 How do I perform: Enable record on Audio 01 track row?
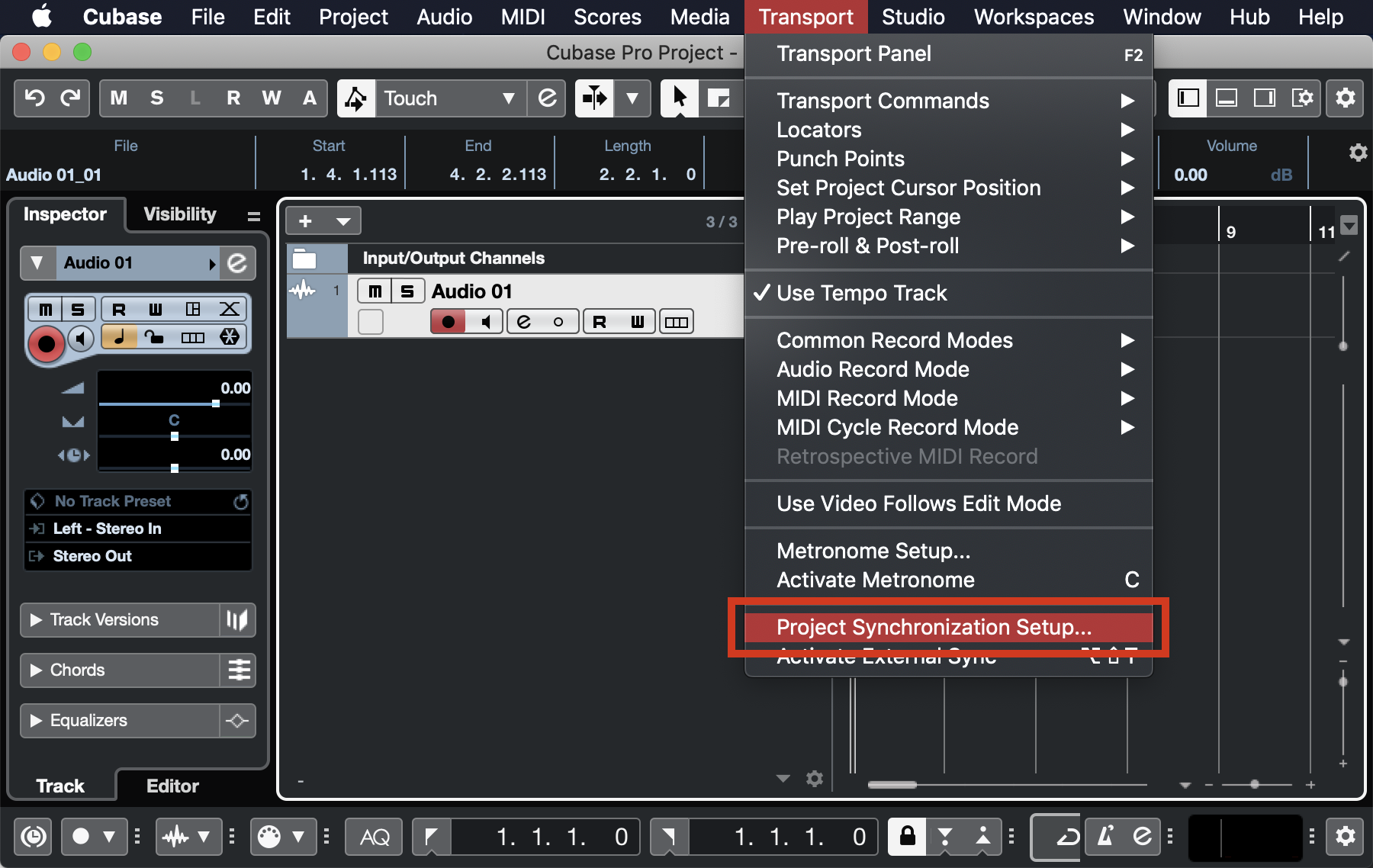pos(448,322)
